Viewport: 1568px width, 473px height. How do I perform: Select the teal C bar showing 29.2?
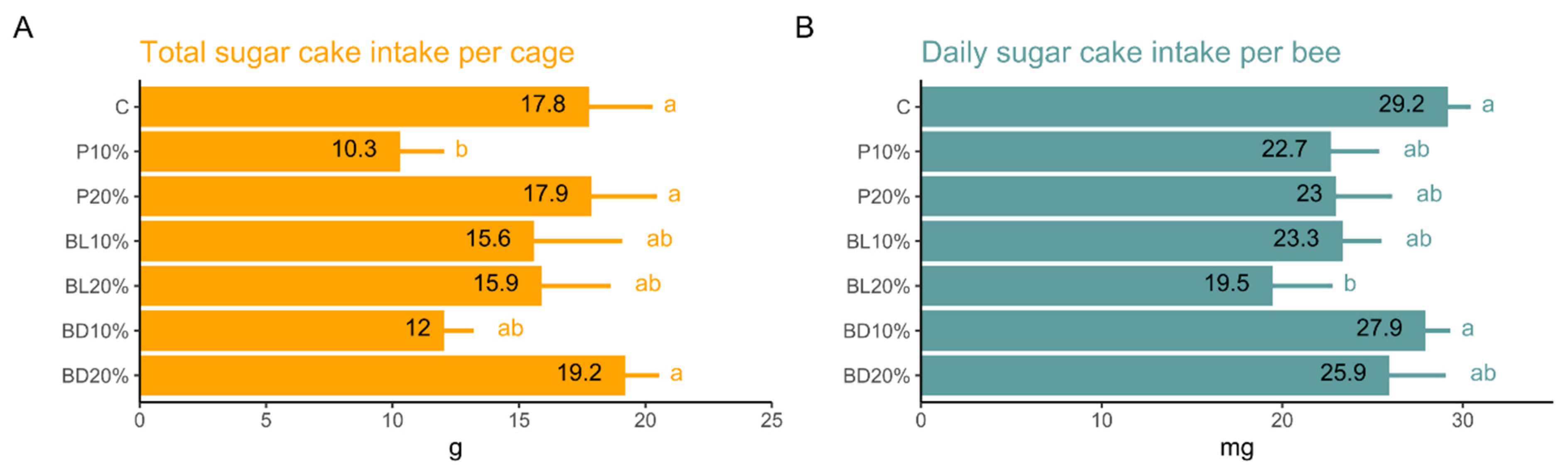pyautogui.click(x=1184, y=107)
